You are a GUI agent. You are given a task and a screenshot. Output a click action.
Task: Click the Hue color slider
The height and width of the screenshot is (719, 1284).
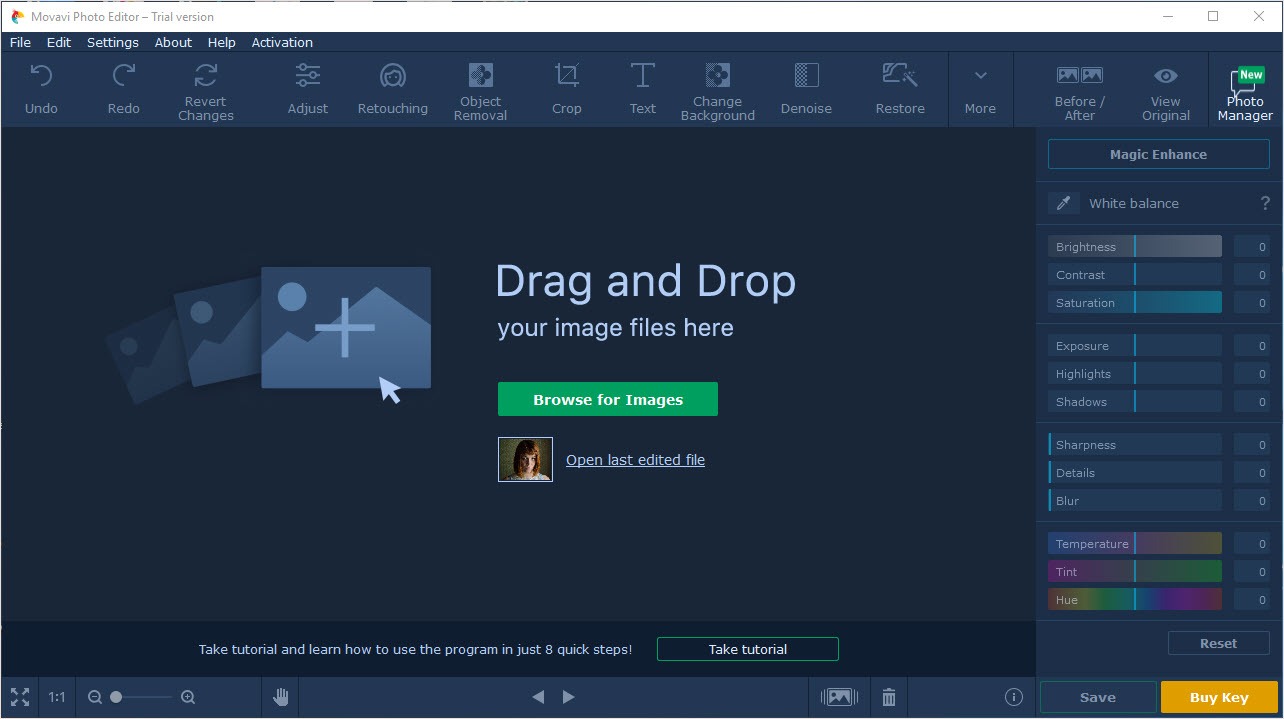coord(1135,599)
